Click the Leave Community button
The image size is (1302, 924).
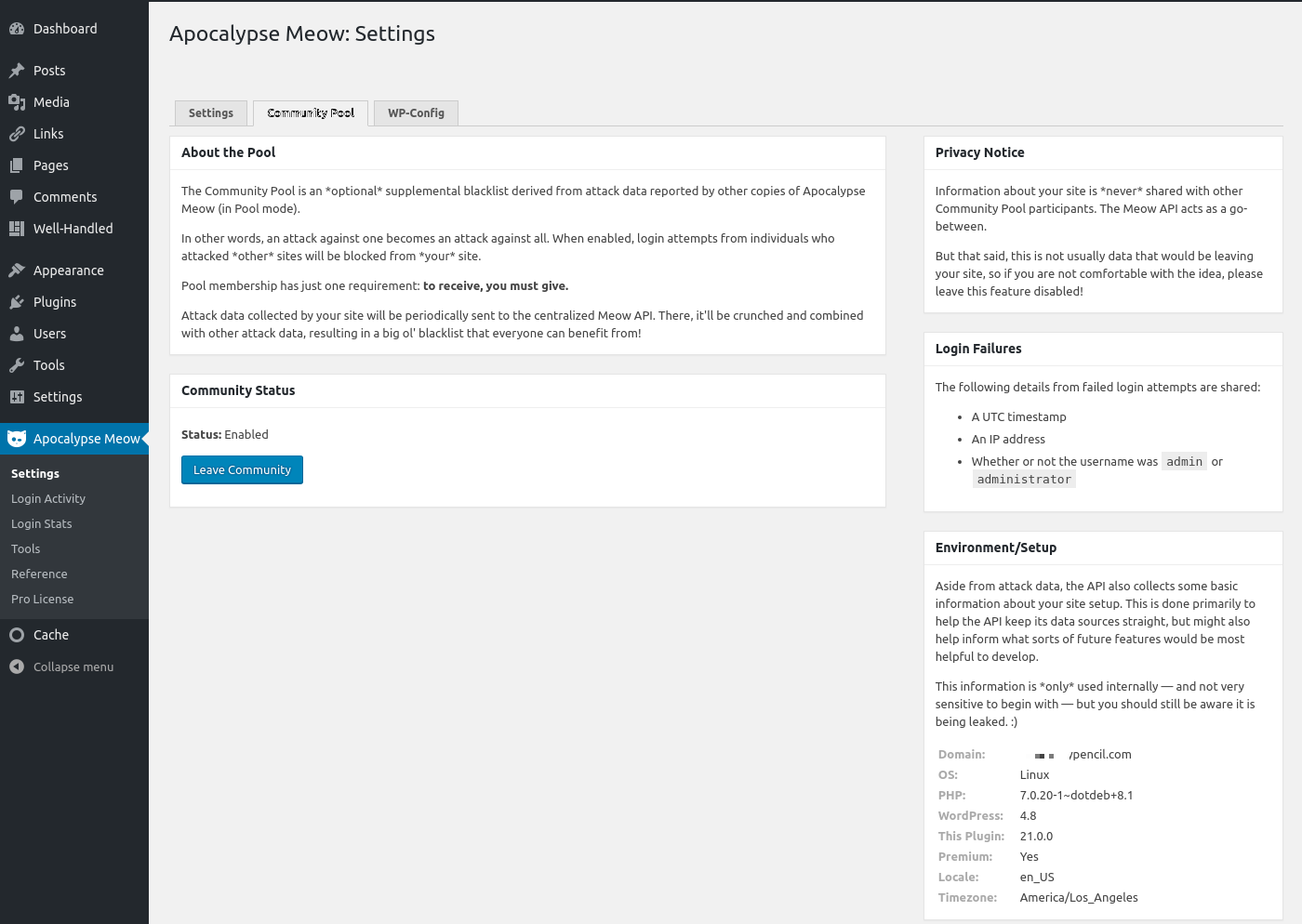pos(242,470)
